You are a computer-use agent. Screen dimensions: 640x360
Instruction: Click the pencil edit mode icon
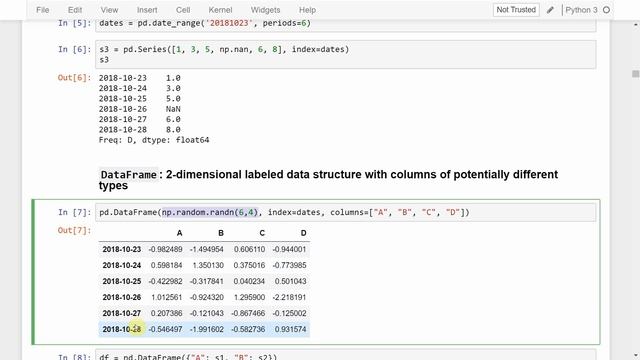point(550,10)
